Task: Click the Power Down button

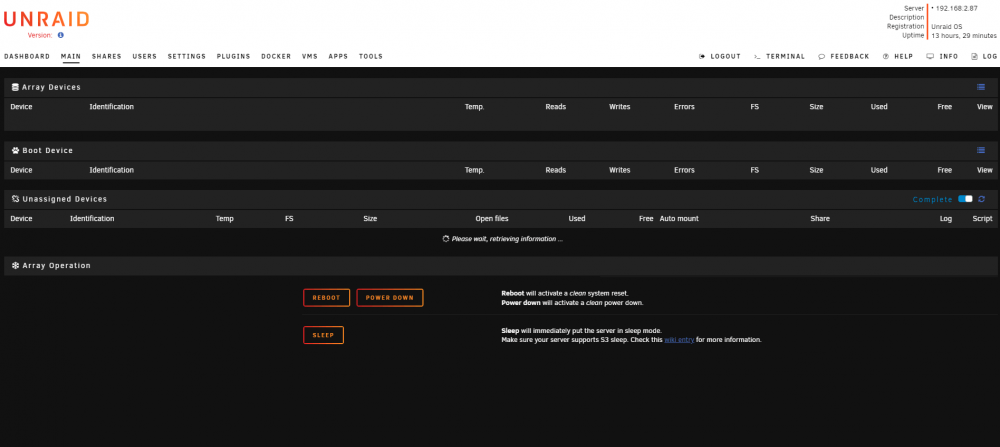Action: (390, 298)
